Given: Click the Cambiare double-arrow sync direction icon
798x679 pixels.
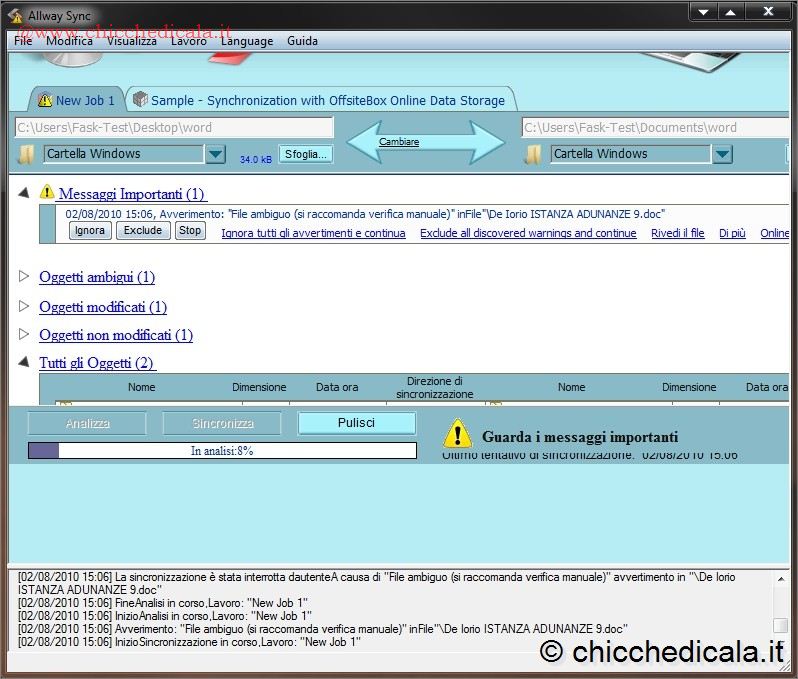Looking at the screenshot, I should [x=427, y=141].
